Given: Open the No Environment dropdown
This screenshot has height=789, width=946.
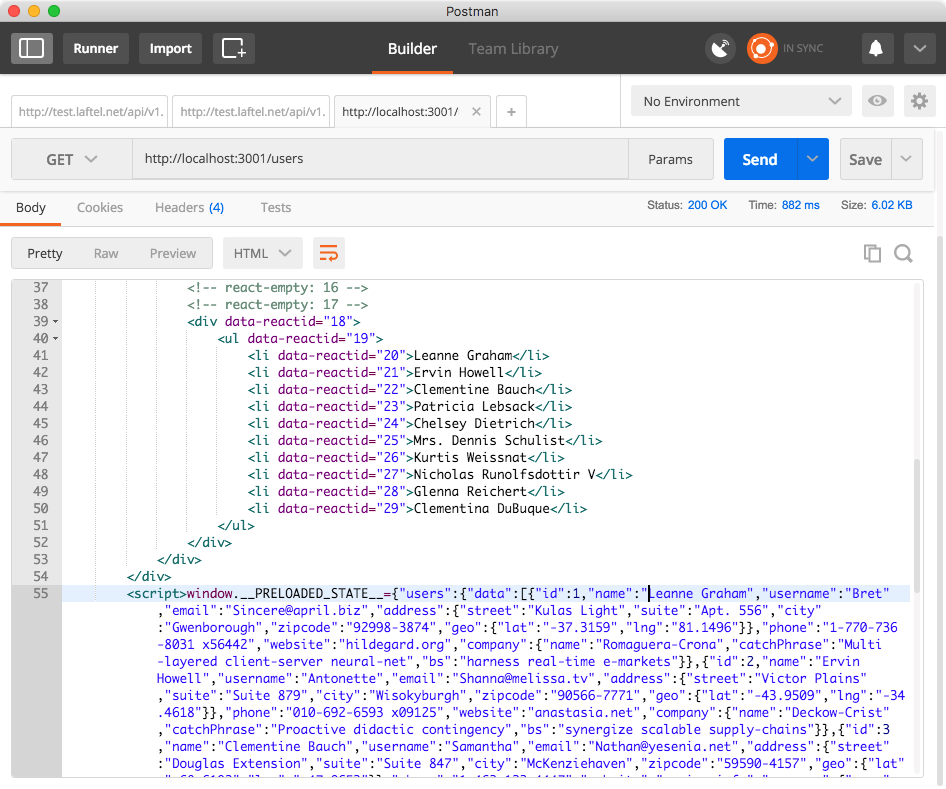Looking at the screenshot, I should point(741,101).
